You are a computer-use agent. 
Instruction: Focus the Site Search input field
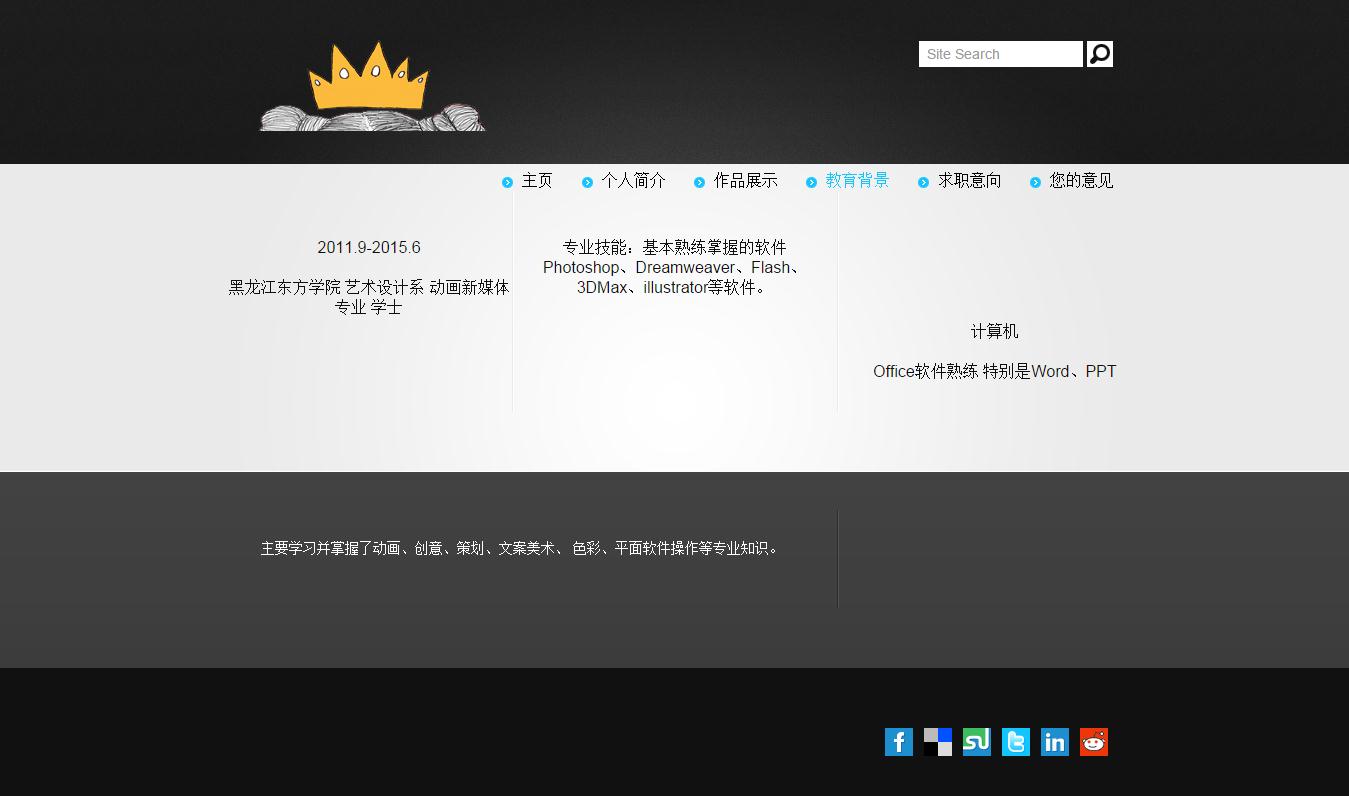click(999, 54)
